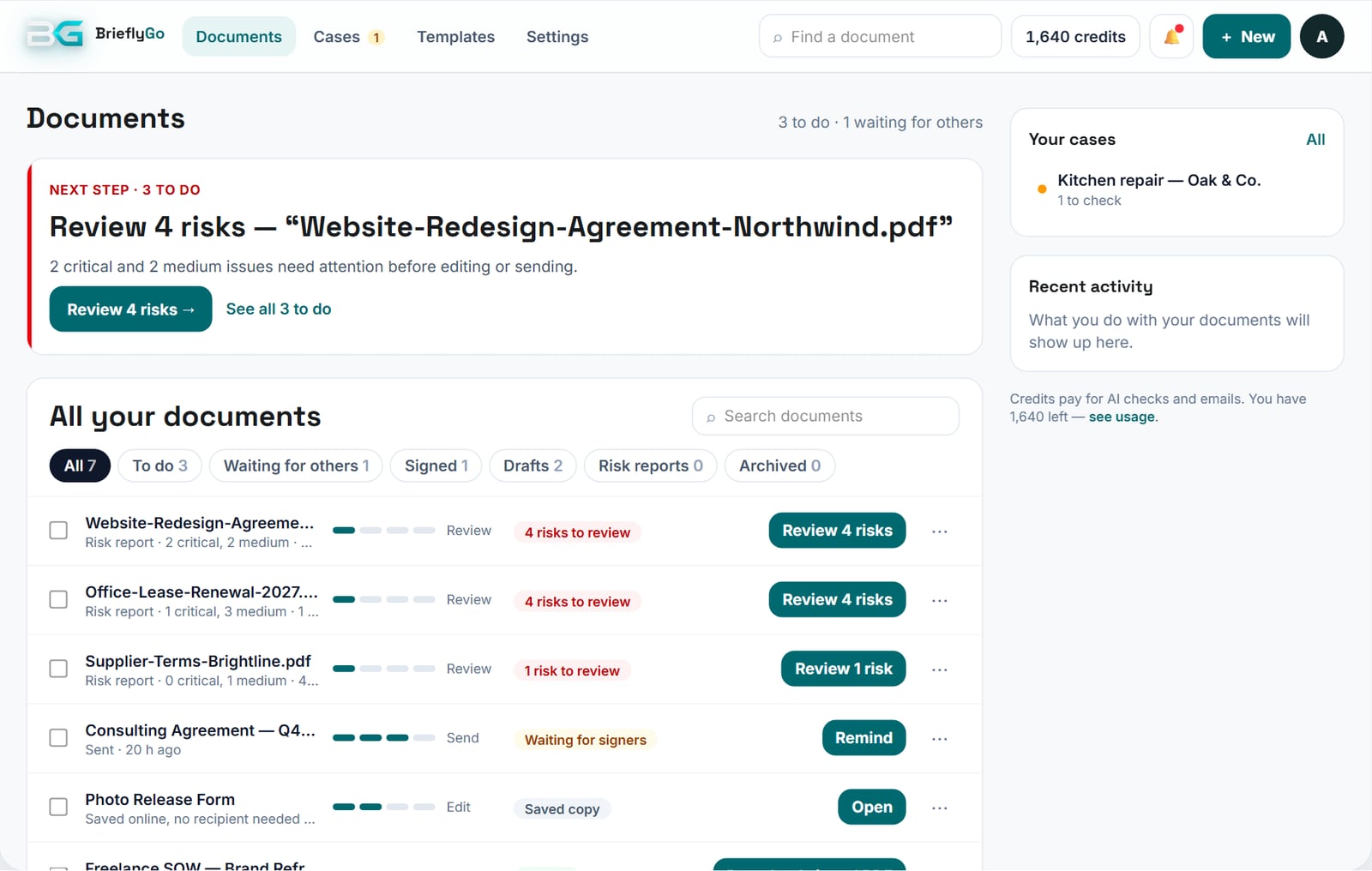Open the Settings nav tab
The width and height of the screenshot is (1372, 871).
557,36
